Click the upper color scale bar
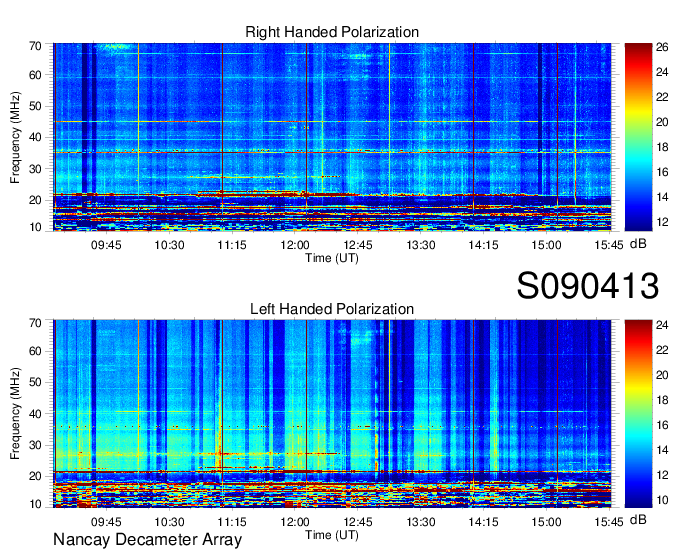The height and width of the screenshot is (552, 680). click(638, 137)
